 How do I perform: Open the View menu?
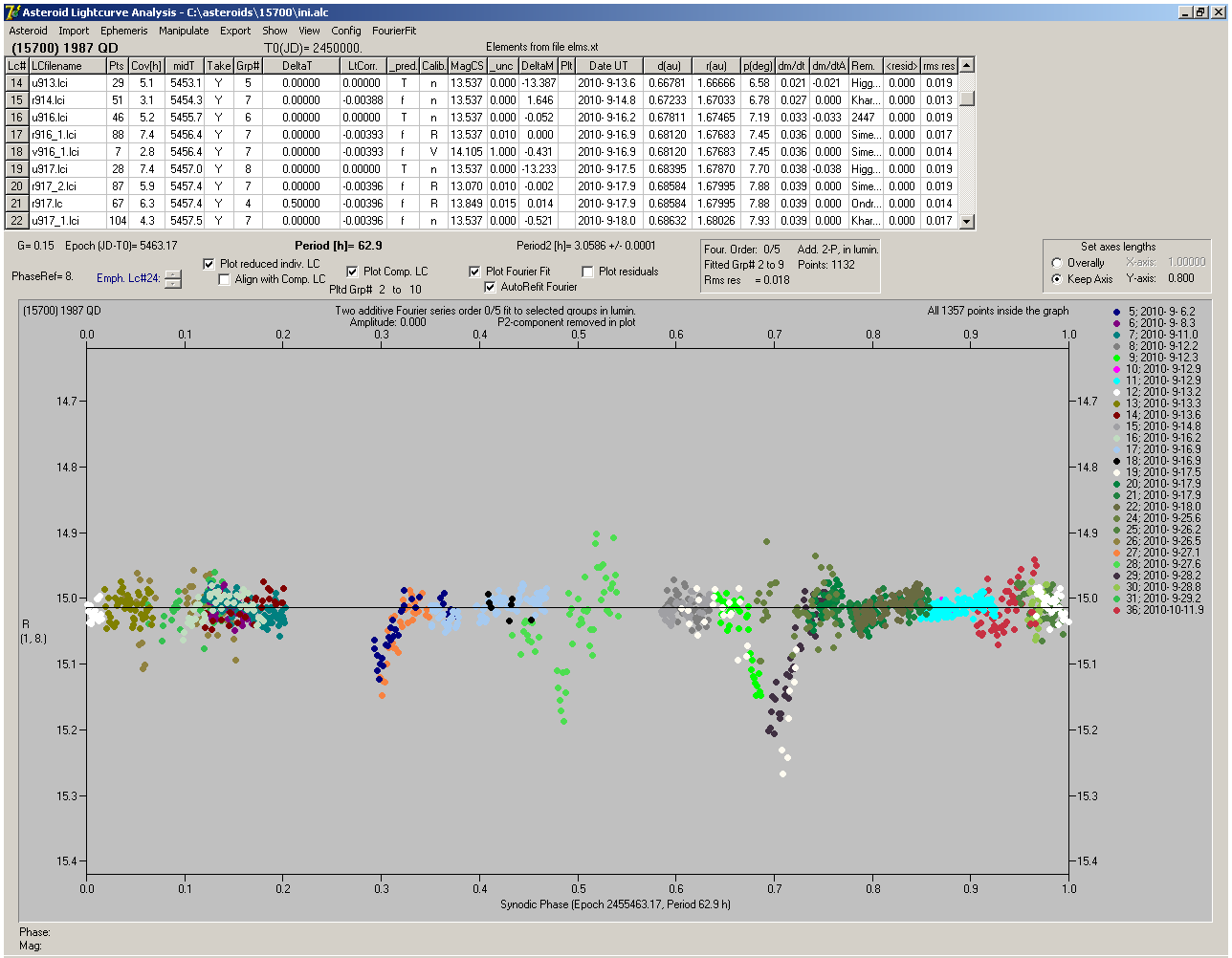[309, 31]
